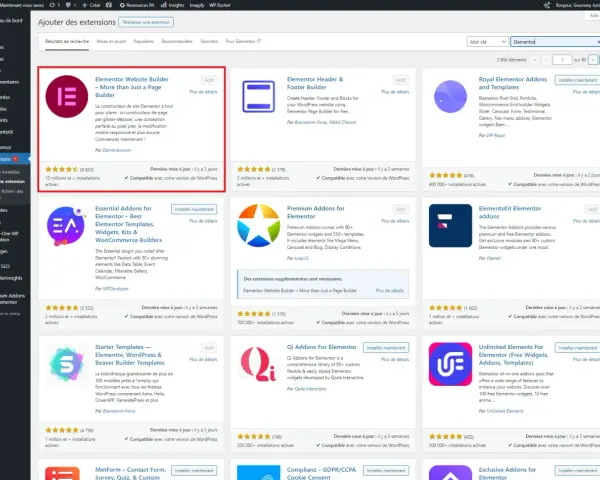The height and width of the screenshot is (480, 600).
Task: Open the Favorites tab
Action: click(209, 41)
